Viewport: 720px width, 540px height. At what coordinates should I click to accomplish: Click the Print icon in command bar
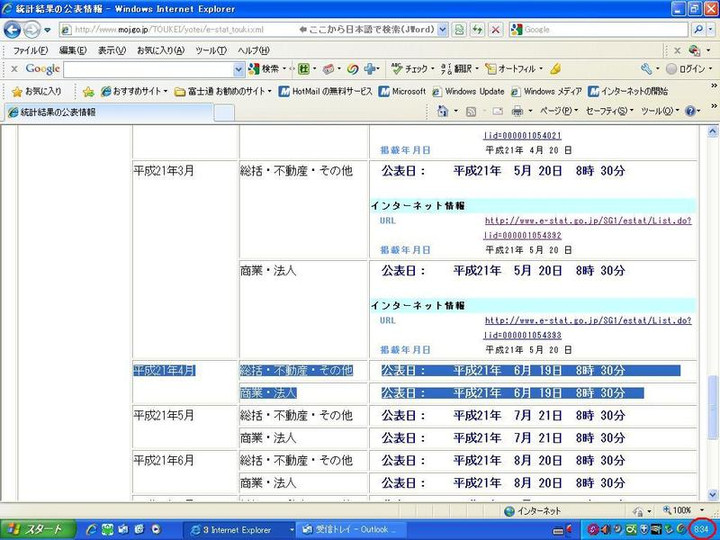pyautogui.click(x=517, y=111)
